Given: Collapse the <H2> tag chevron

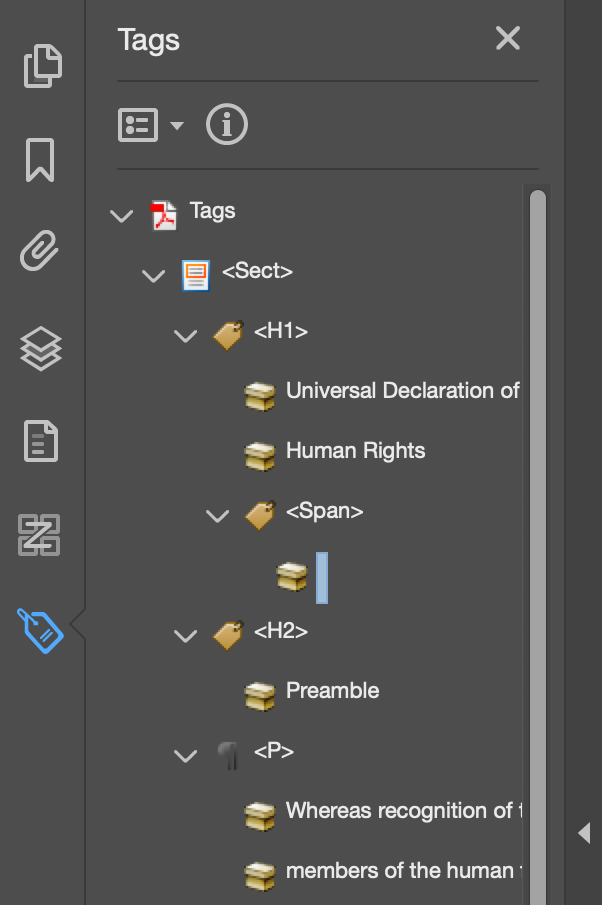Looking at the screenshot, I should click(x=185, y=634).
